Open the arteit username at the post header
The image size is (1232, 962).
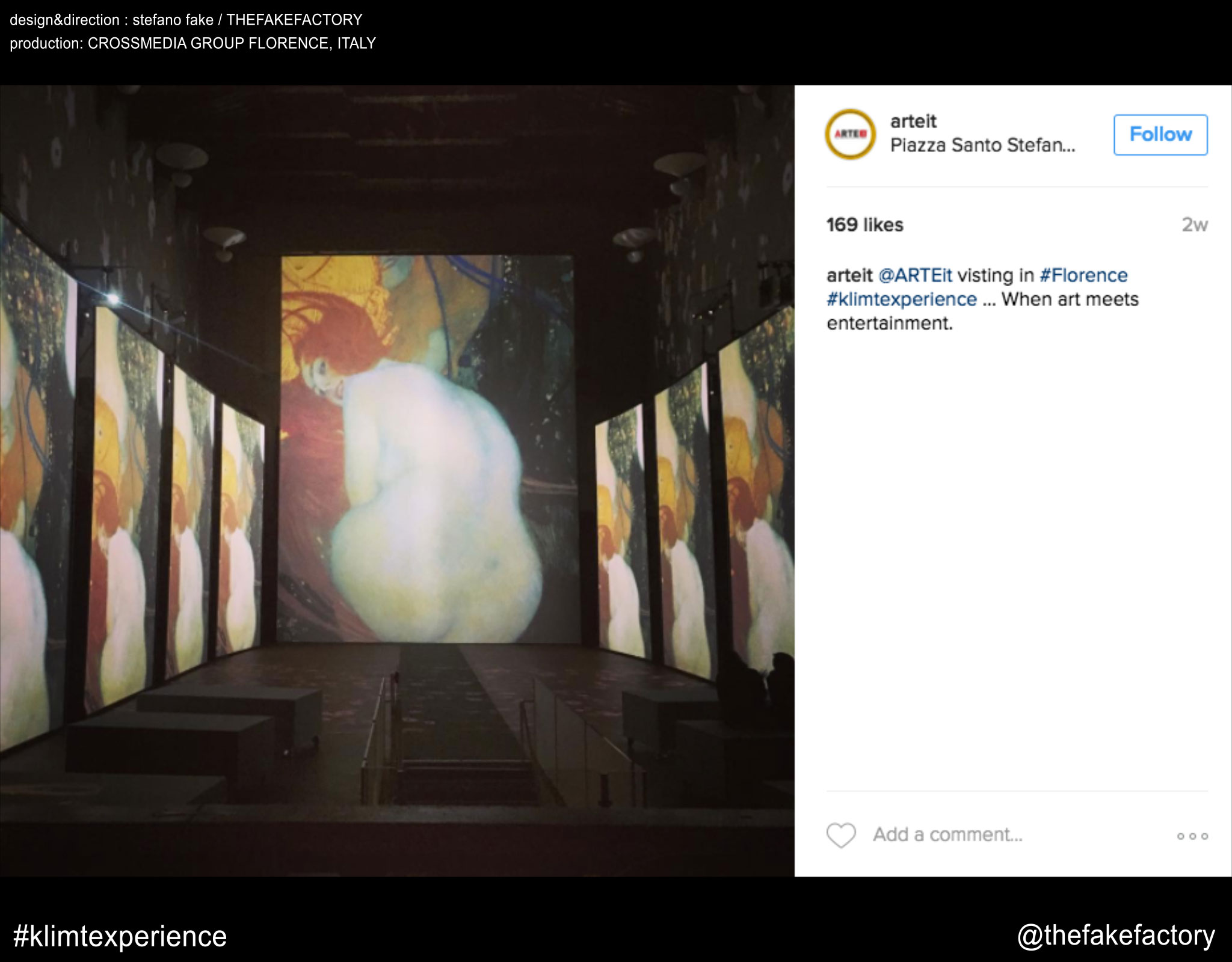(913, 121)
